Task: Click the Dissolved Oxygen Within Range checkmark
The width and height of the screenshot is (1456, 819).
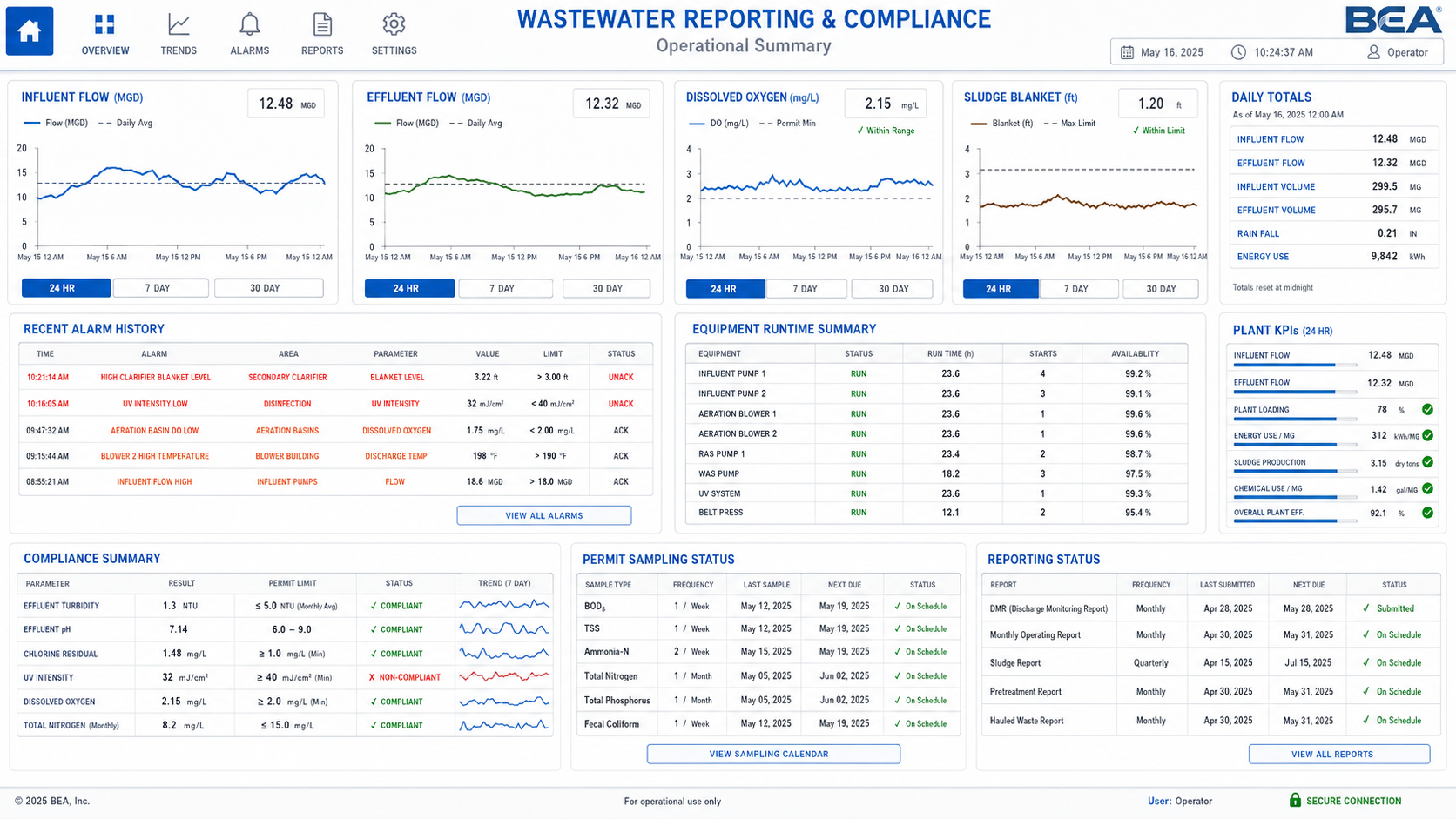Action: pyautogui.click(x=860, y=131)
